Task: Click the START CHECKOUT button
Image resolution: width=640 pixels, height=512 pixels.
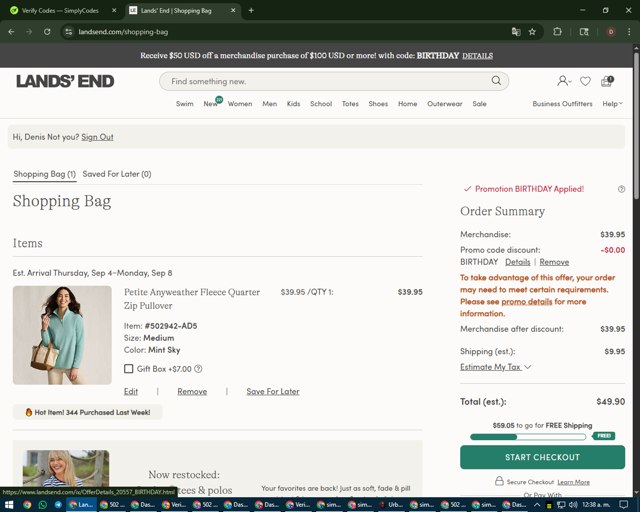Action: coord(542,457)
